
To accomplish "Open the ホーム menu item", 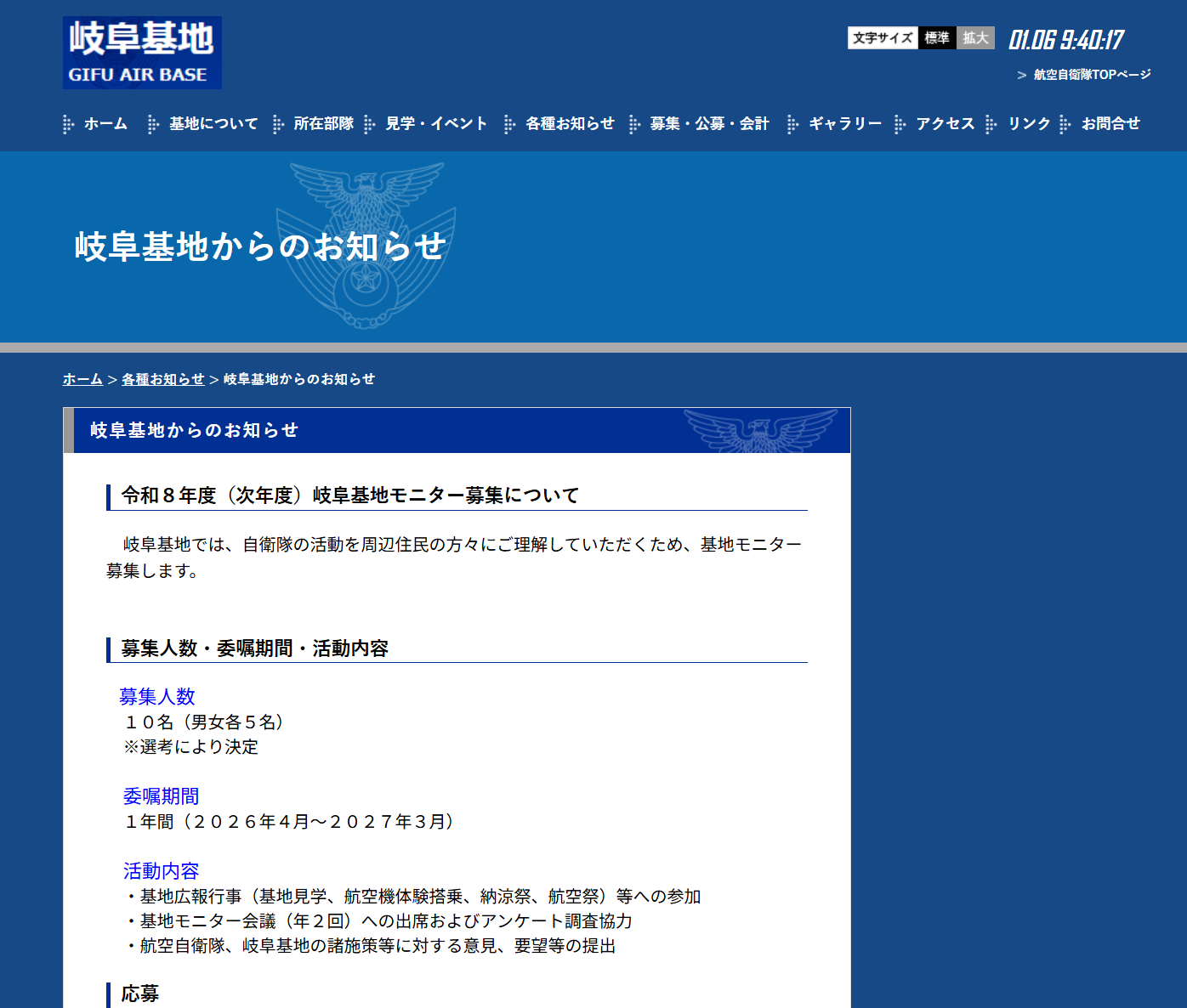I will pos(105,124).
